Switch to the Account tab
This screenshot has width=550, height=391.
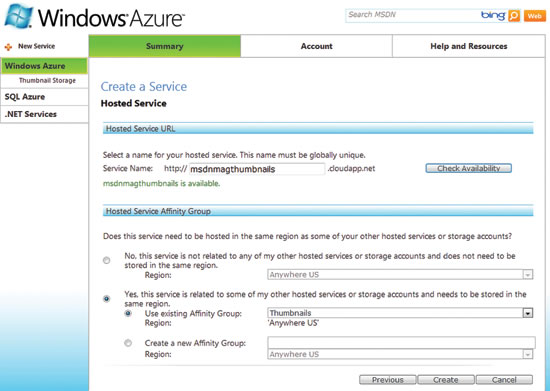click(x=316, y=46)
